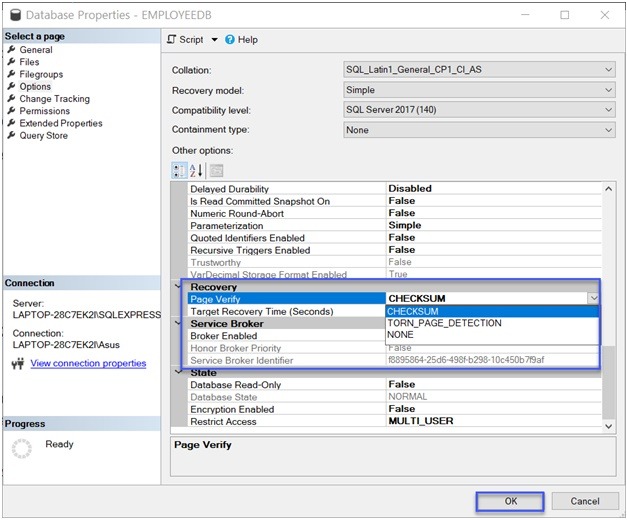The width and height of the screenshot is (627, 520).
Task: Click the Help button
Action: point(242,40)
